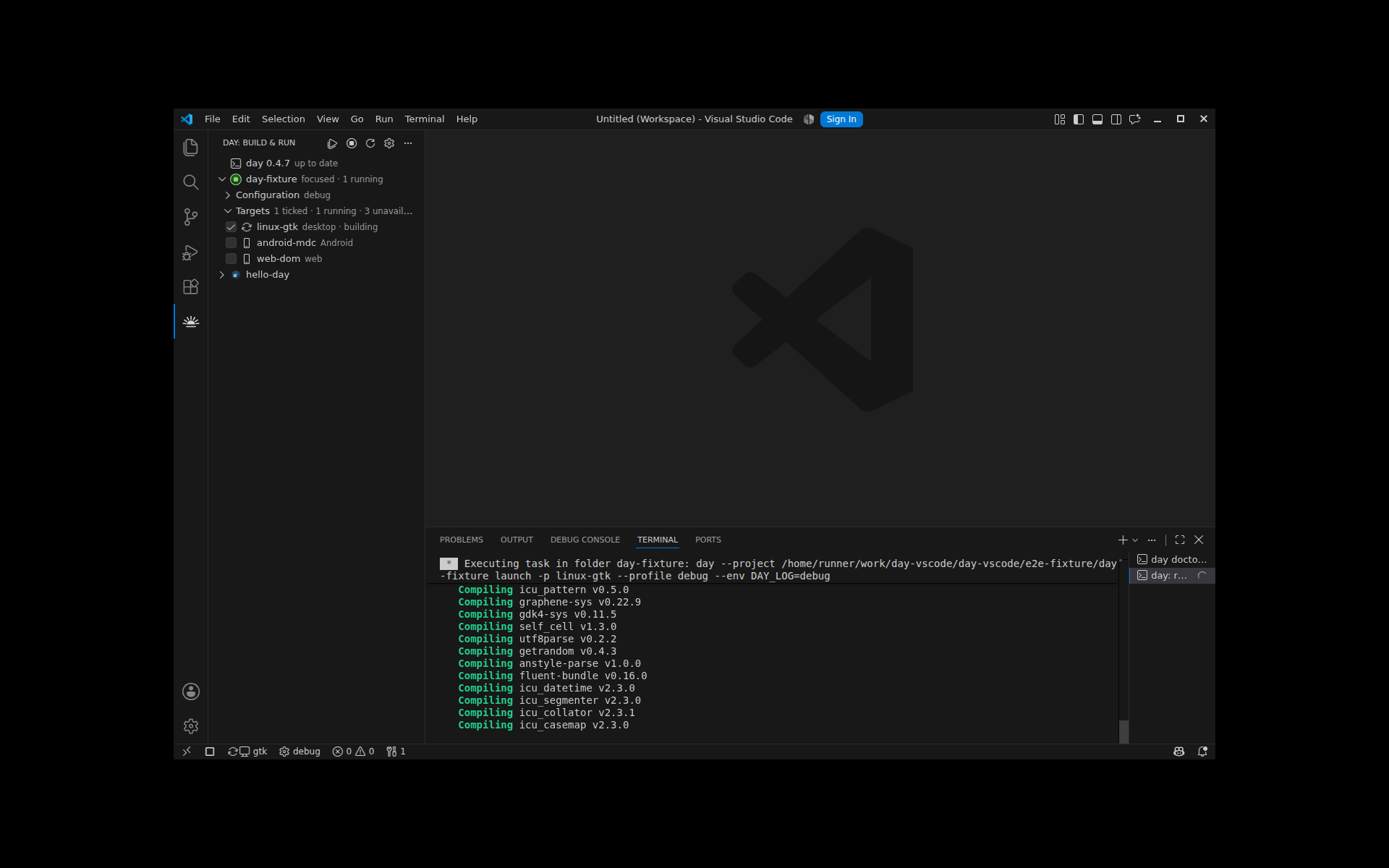Screen dimensions: 1389x868
Task: Expand the hello-day project node
Action: tap(222, 275)
